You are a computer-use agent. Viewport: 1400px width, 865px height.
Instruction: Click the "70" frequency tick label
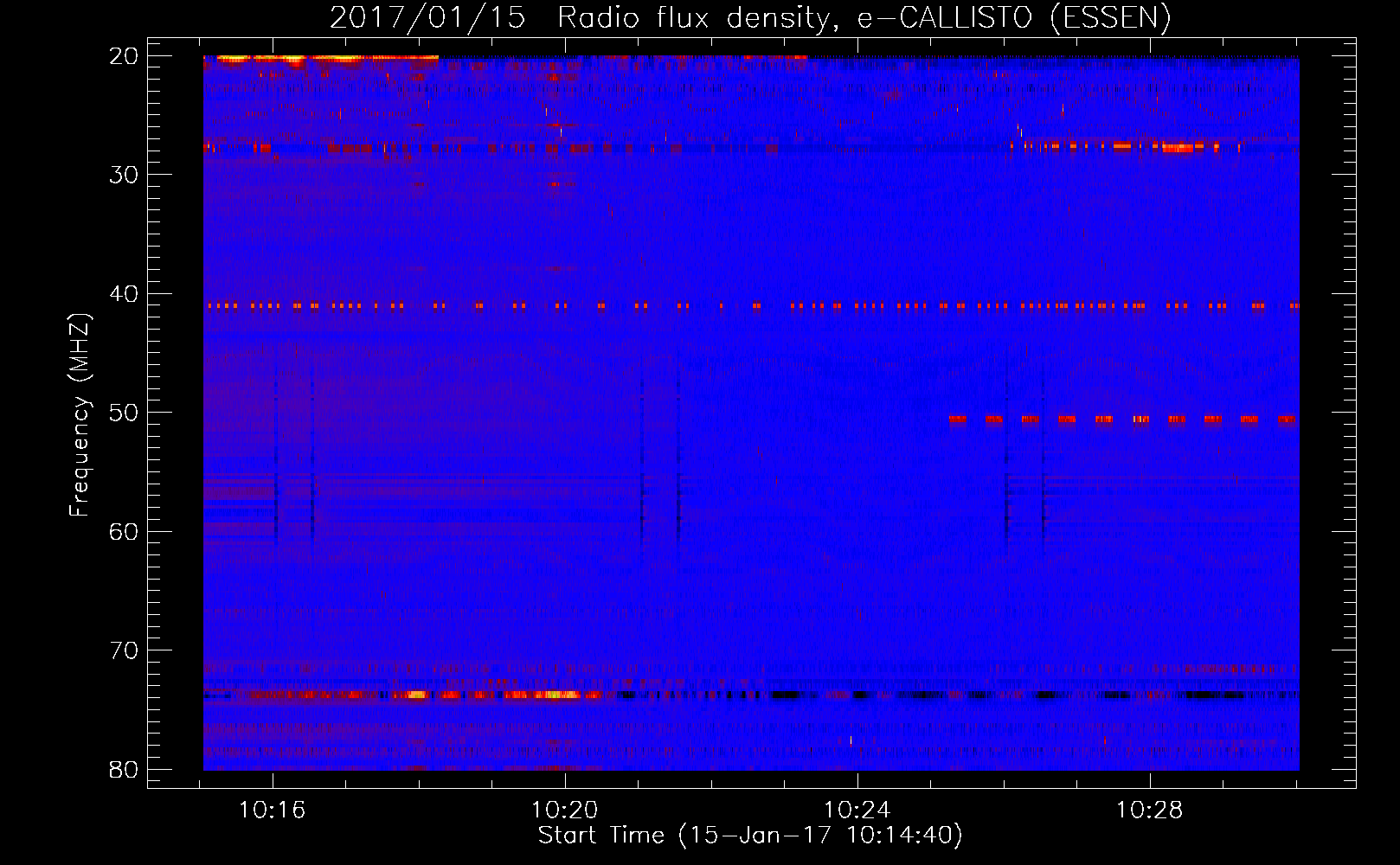click(x=124, y=650)
